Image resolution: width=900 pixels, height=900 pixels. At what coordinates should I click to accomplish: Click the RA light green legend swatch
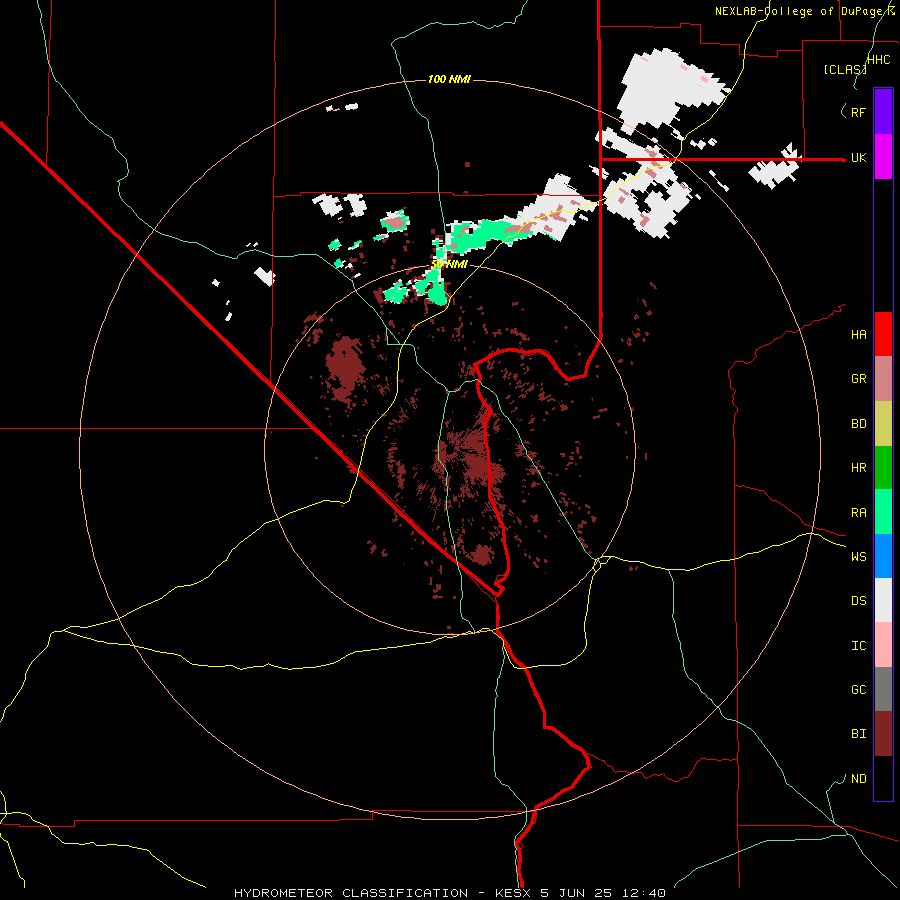click(883, 512)
